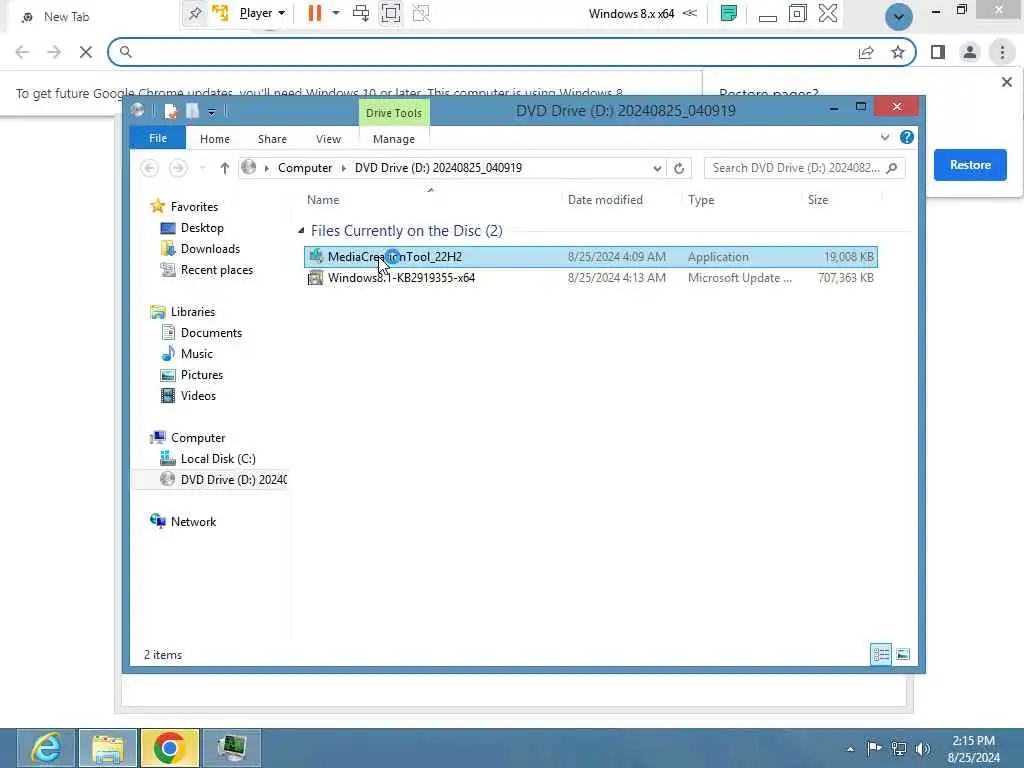The width and height of the screenshot is (1024, 768).
Task: Switch to large icons view in status bar
Action: [903, 654]
